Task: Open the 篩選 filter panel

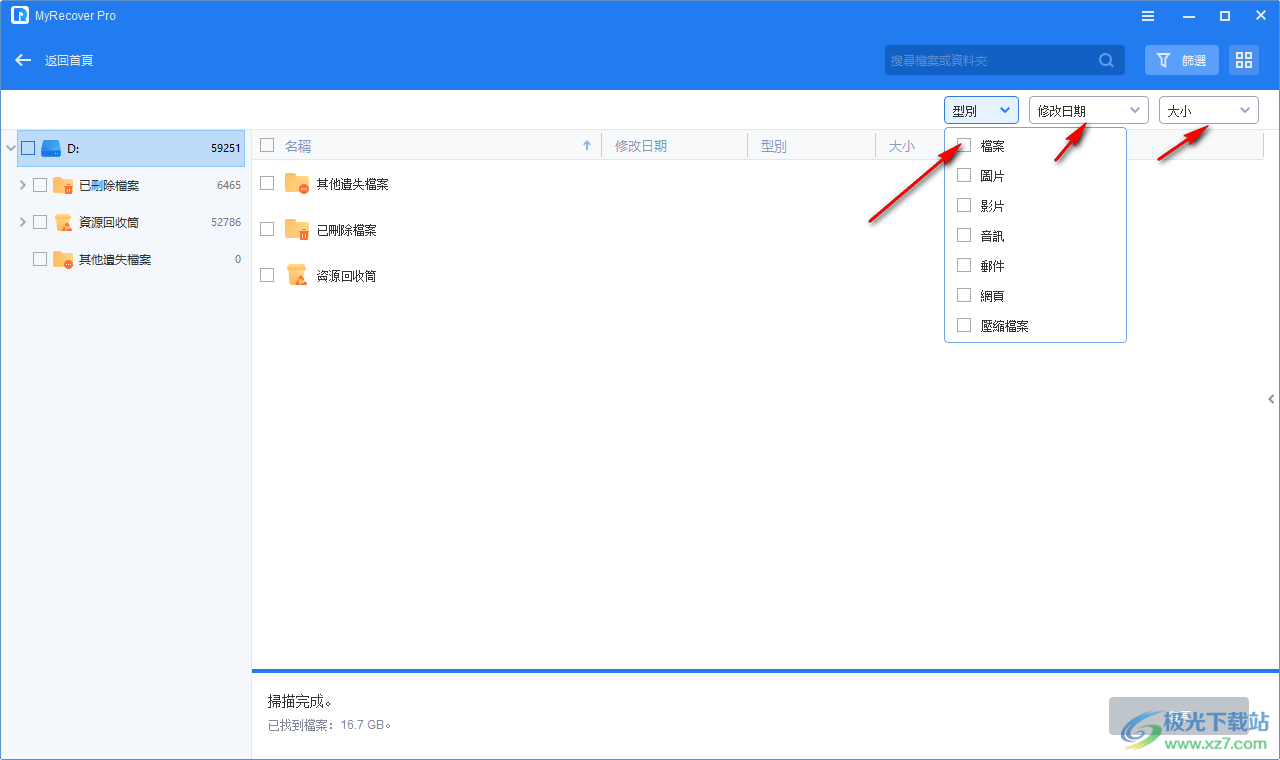Action: point(1181,60)
